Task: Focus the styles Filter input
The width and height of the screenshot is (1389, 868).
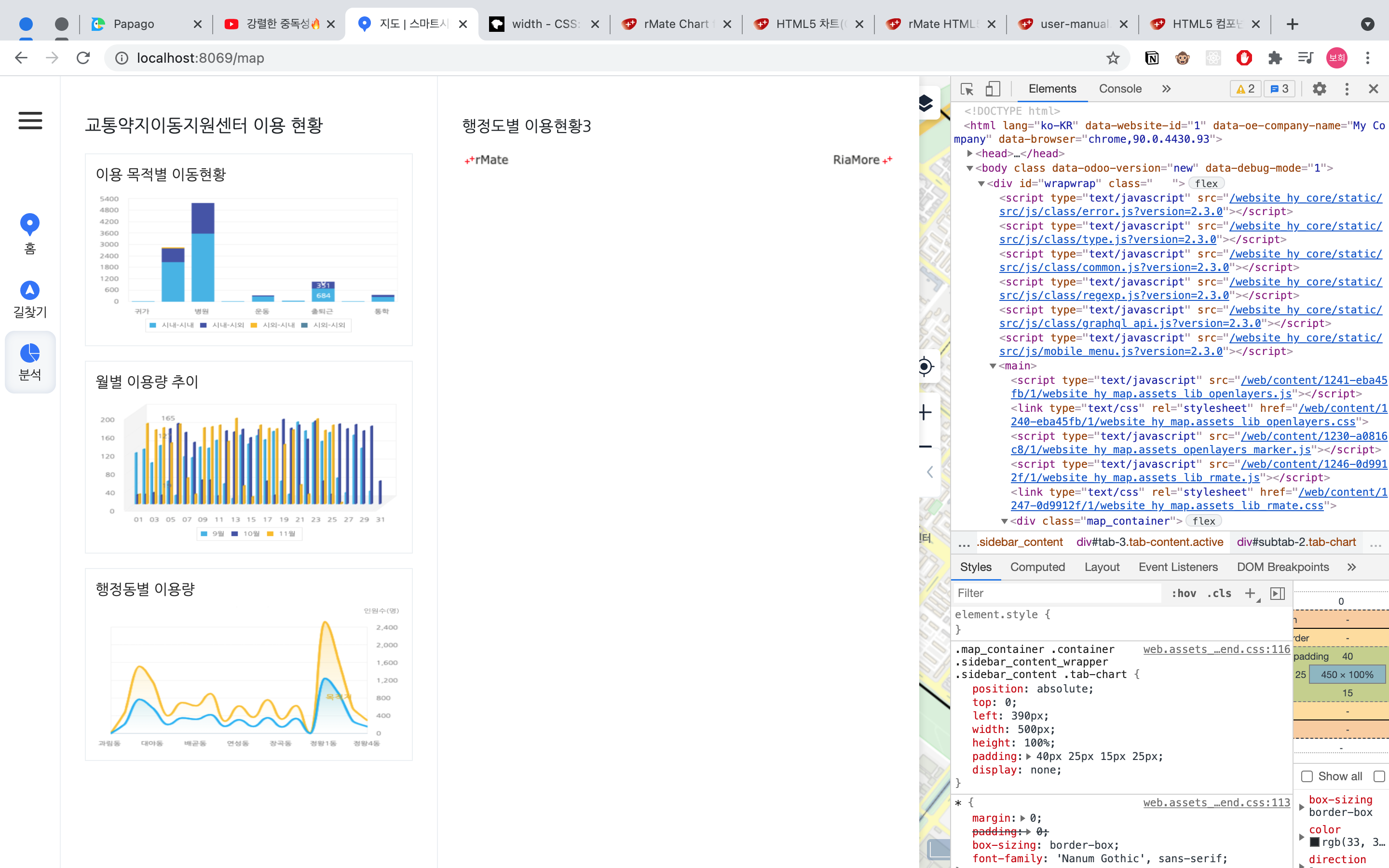Action: [1057, 593]
